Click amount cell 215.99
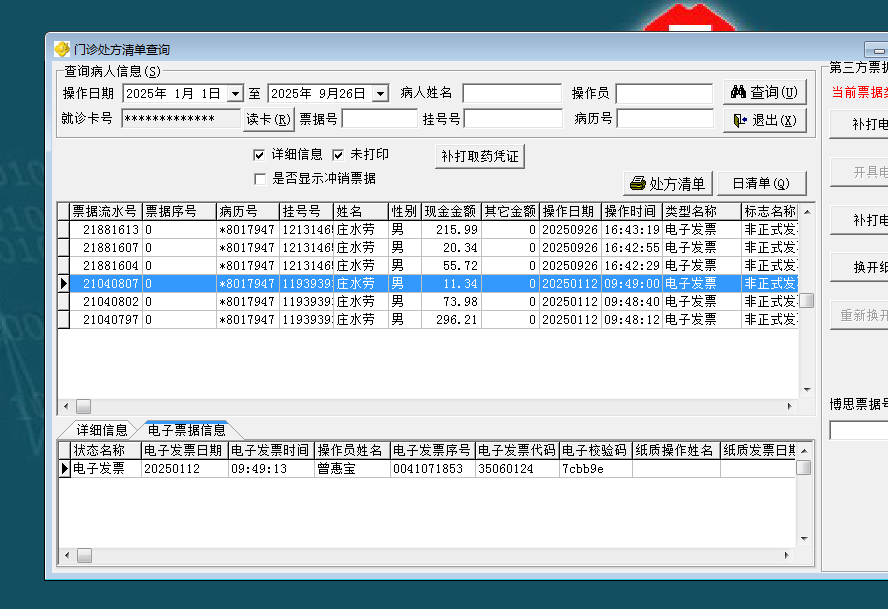Screen dimensions: 888x609 pos(451,229)
